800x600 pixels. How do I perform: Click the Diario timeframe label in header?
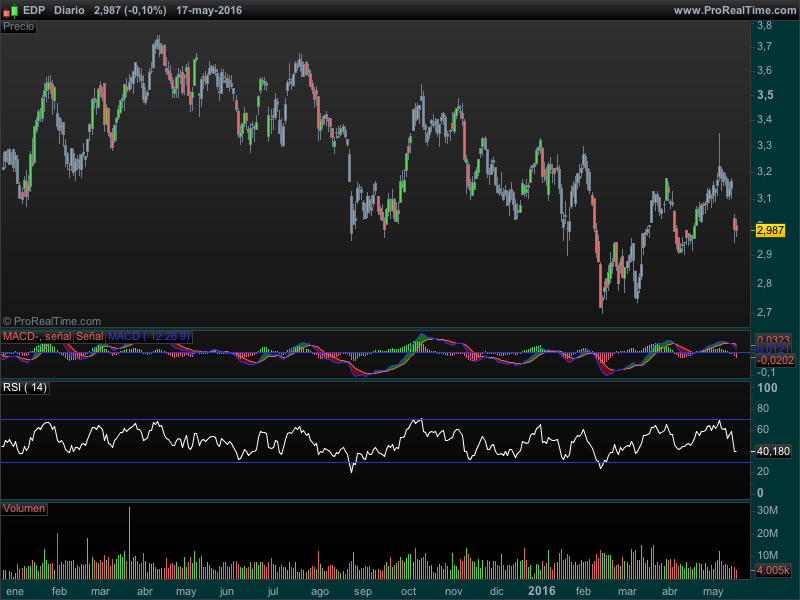tap(69, 10)
